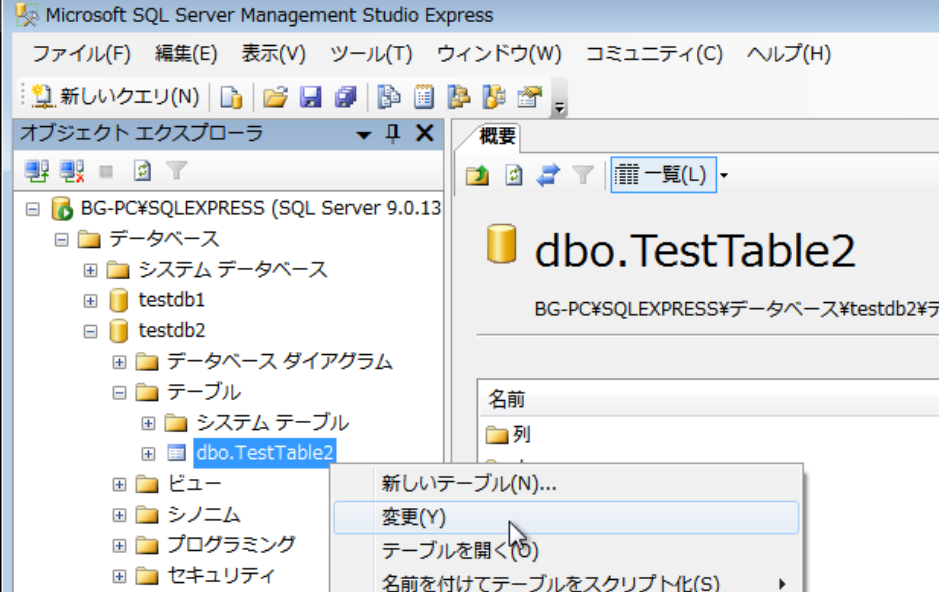Expand the testdb1 database node
The width and height of the screenshot is (939, 592).
coord(90,300)
